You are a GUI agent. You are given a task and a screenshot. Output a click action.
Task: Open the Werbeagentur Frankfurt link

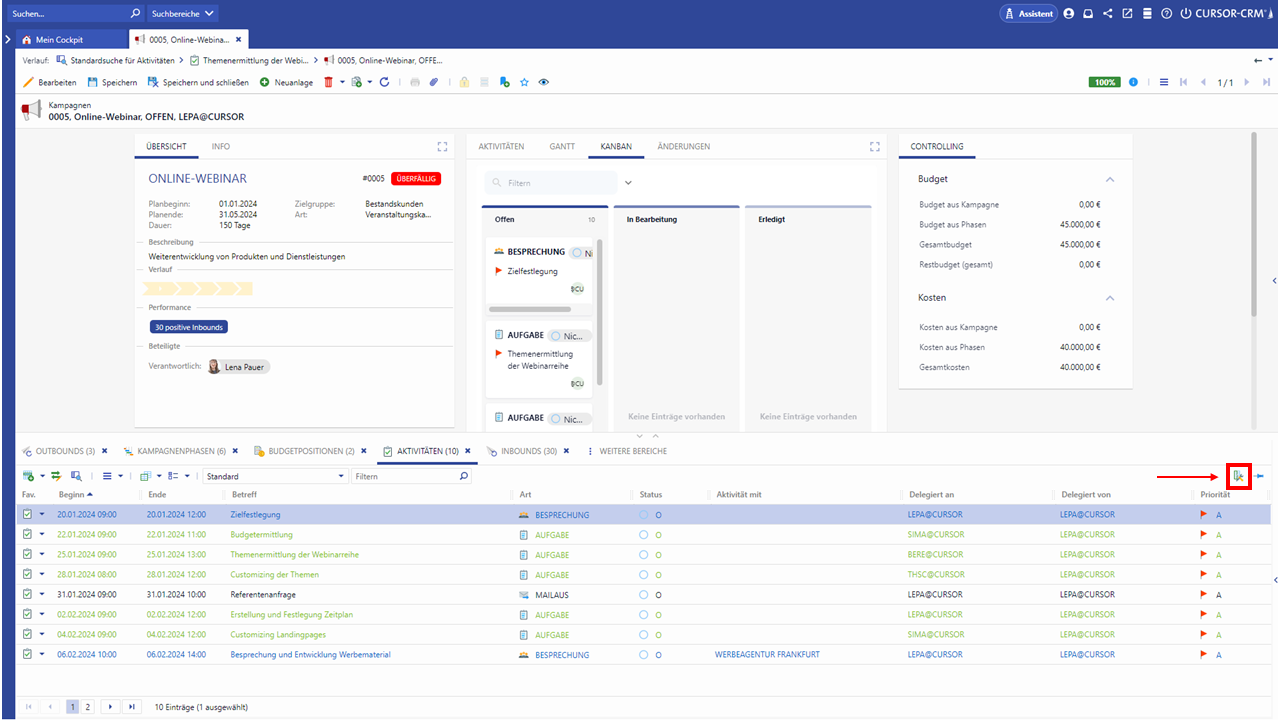click(767, 655)
